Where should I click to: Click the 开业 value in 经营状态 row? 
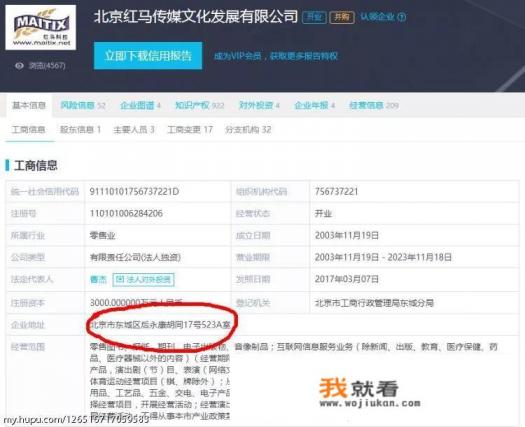tap(323, 213)
